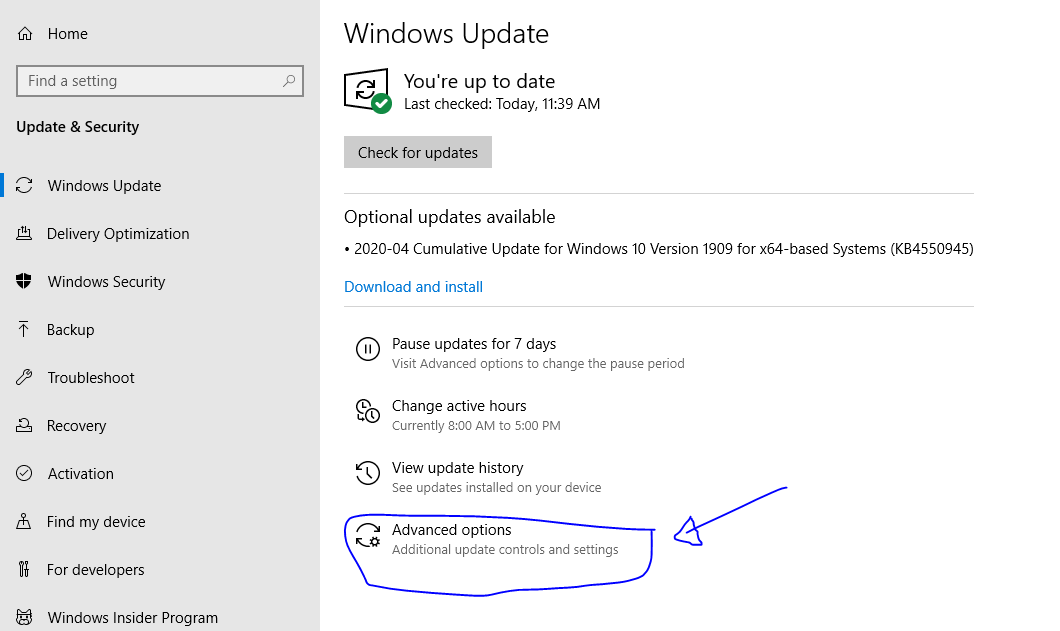Click the Troubleshoot wrench icon
The height and width of the screenshot is (631, 1060).
point(24,377)
